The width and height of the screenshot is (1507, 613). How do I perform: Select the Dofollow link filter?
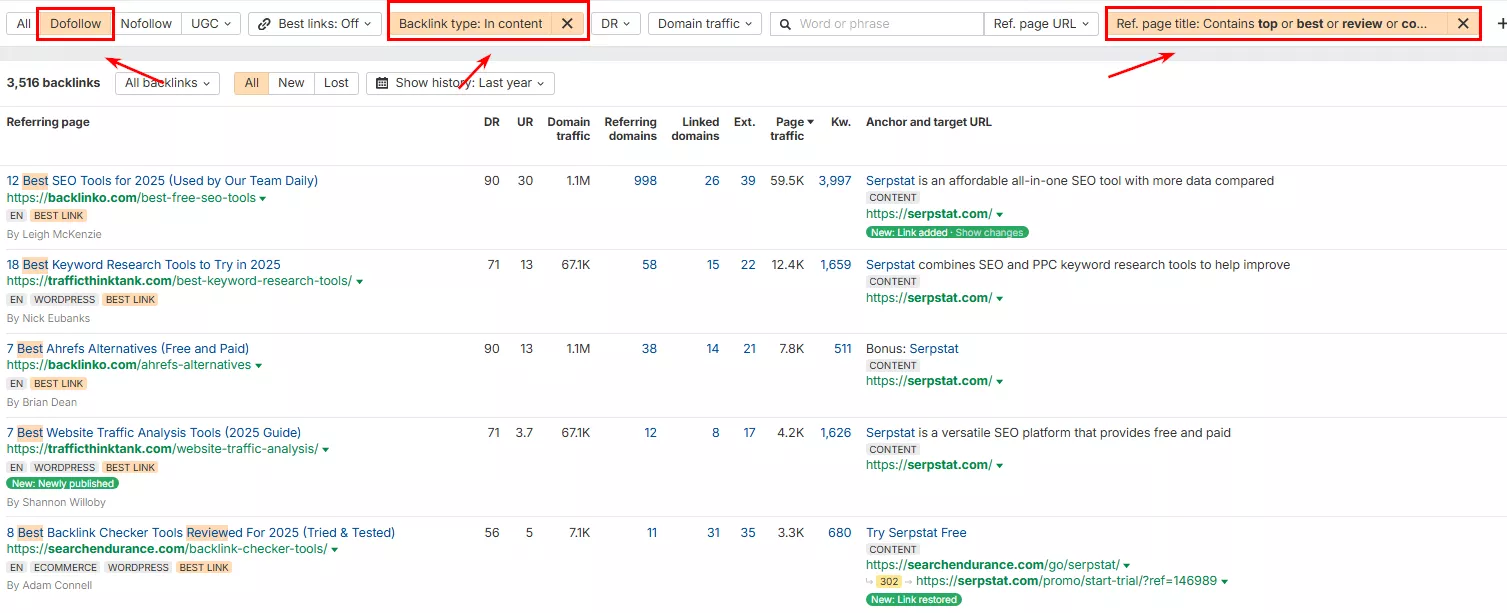(x=76, y=24)
